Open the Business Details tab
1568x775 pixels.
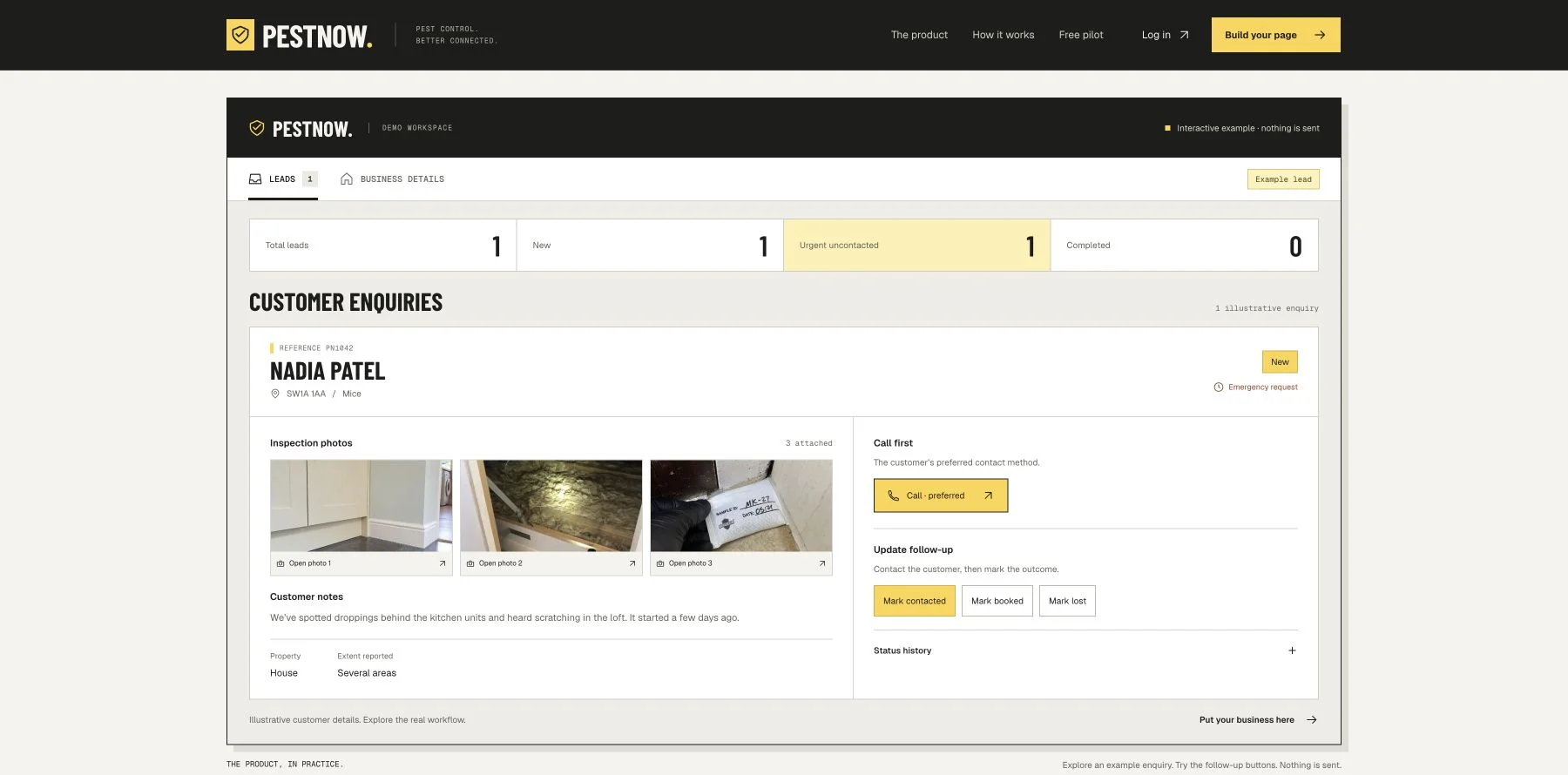tap(392, 179)
